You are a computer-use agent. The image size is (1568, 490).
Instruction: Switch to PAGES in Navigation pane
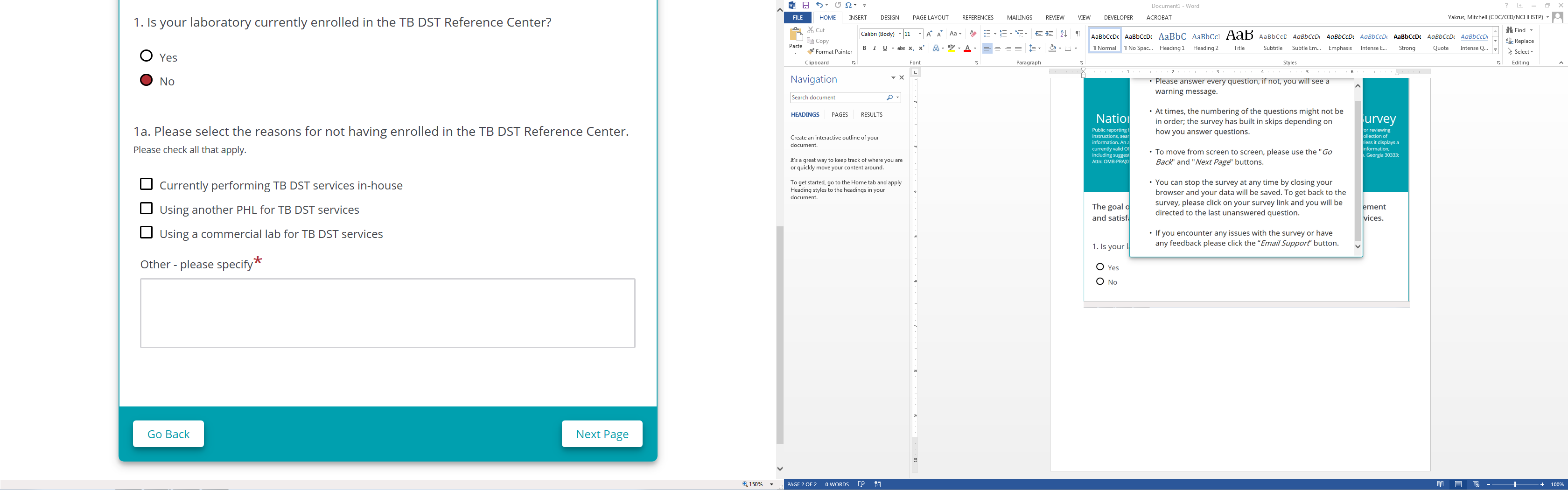coord(840,114)
